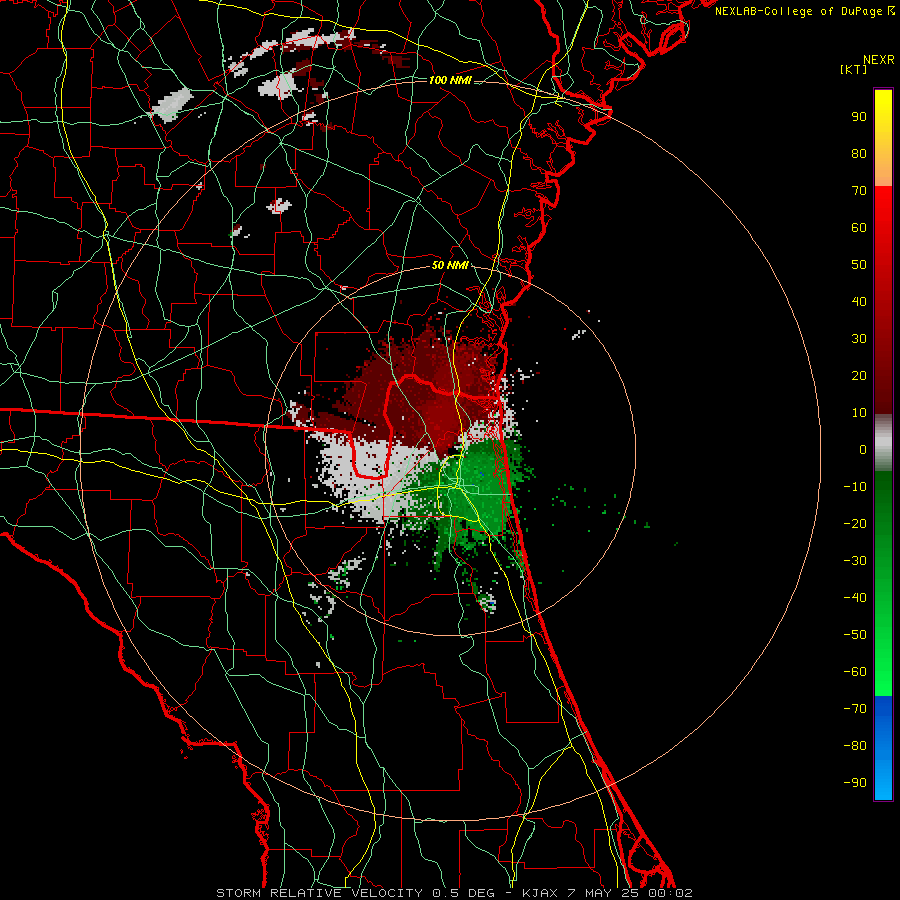This screenshot has width=900, height=900.
Task: Click the '100 NMI' range ring label
Action: pyautogui.click(x=450, y=80)
